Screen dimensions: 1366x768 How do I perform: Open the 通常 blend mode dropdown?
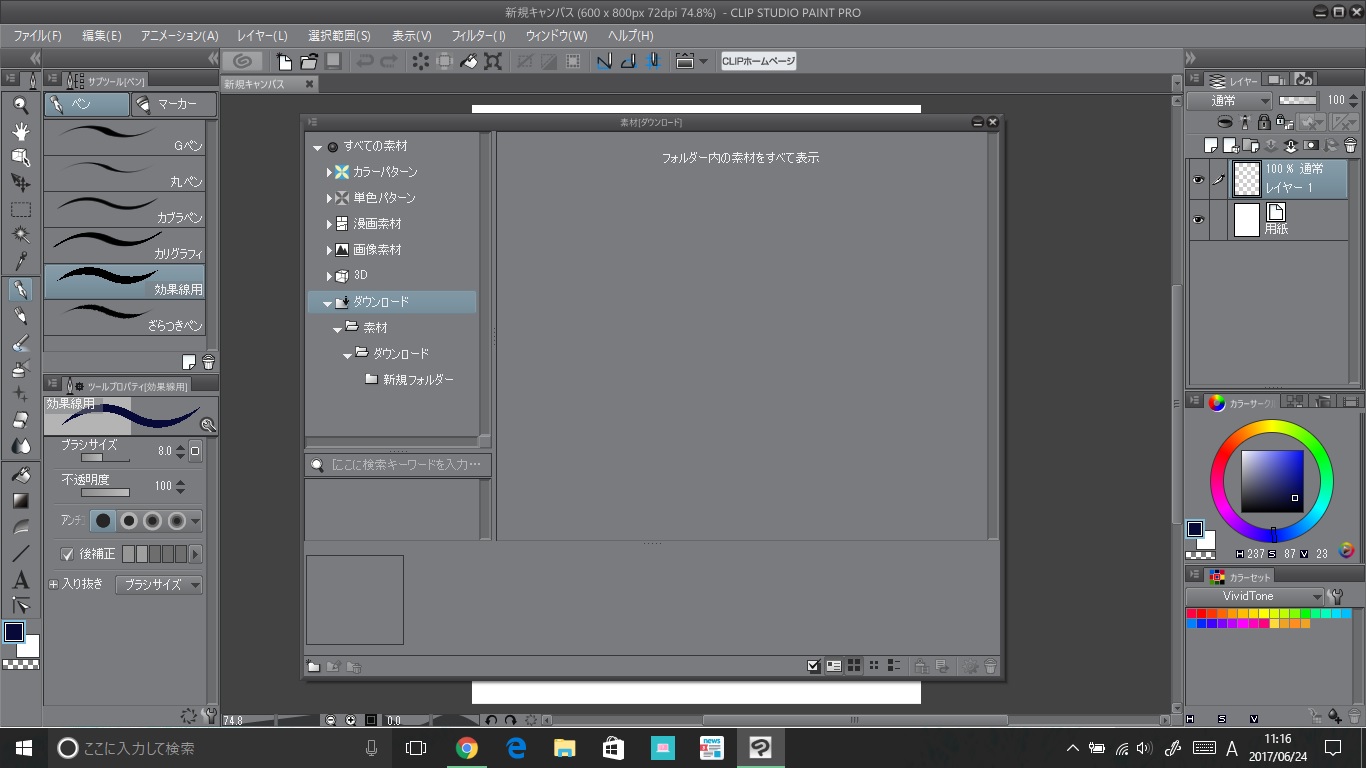[x=1230, y=101]
